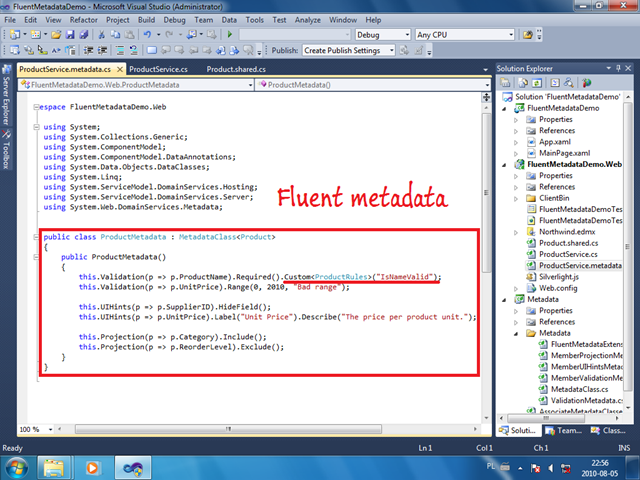
Task: Click the Cut scissors icon
Action: point(102,35)
